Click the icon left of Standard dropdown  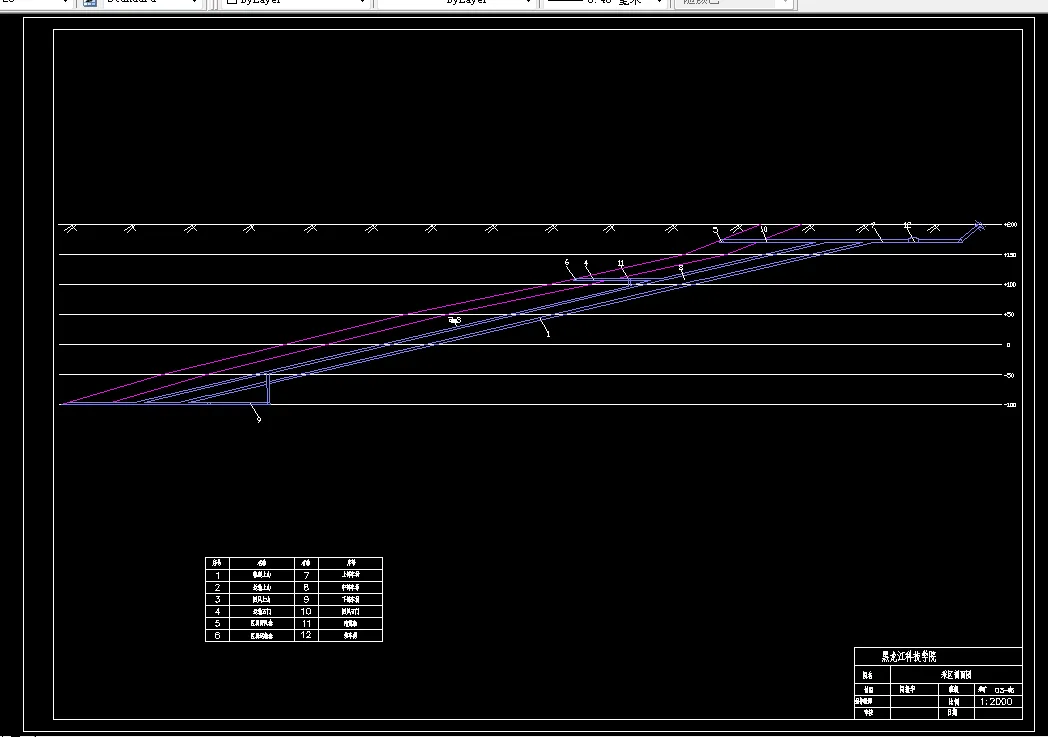click(90, 2)
